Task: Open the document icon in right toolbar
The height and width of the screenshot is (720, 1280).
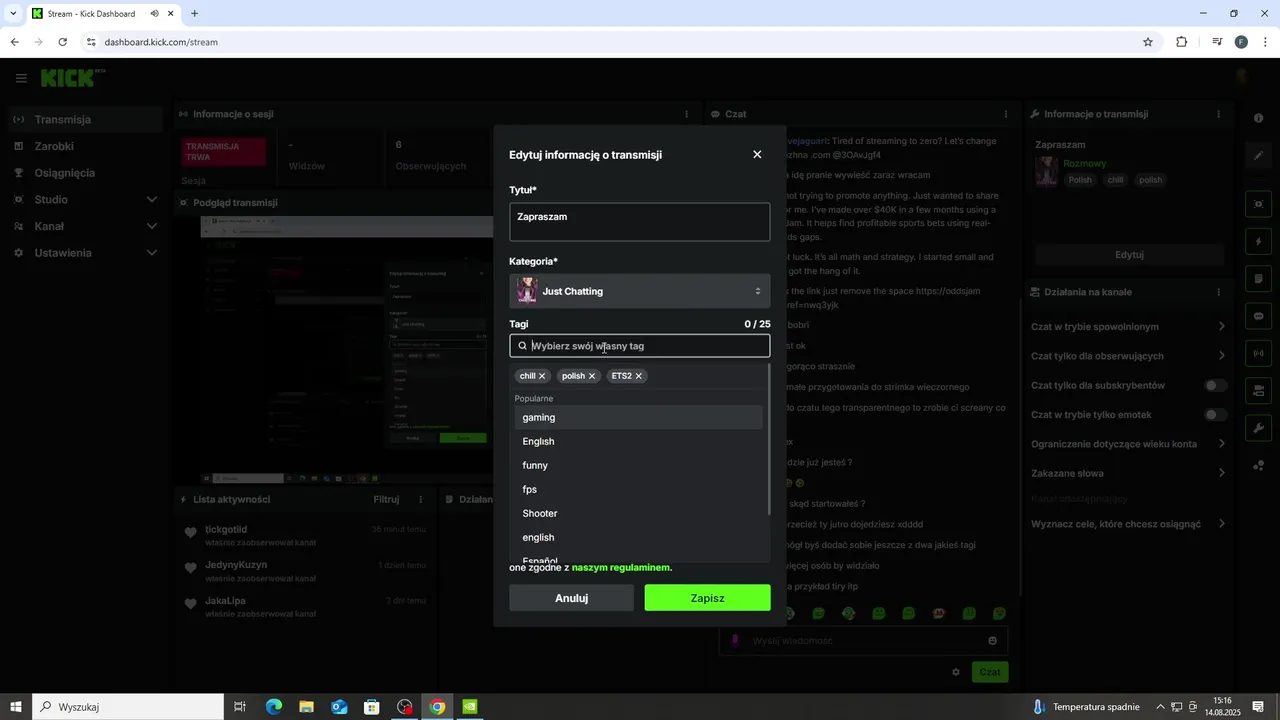Action: coord(1258,279)
